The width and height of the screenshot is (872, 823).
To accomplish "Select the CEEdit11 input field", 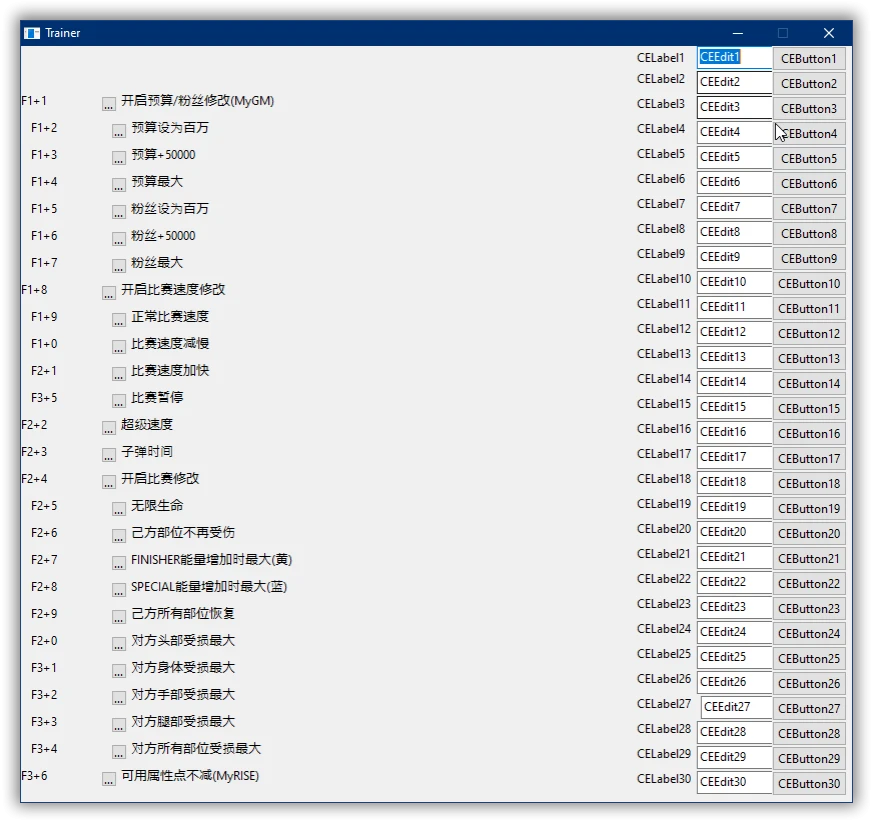I will [x=735, y=308].
